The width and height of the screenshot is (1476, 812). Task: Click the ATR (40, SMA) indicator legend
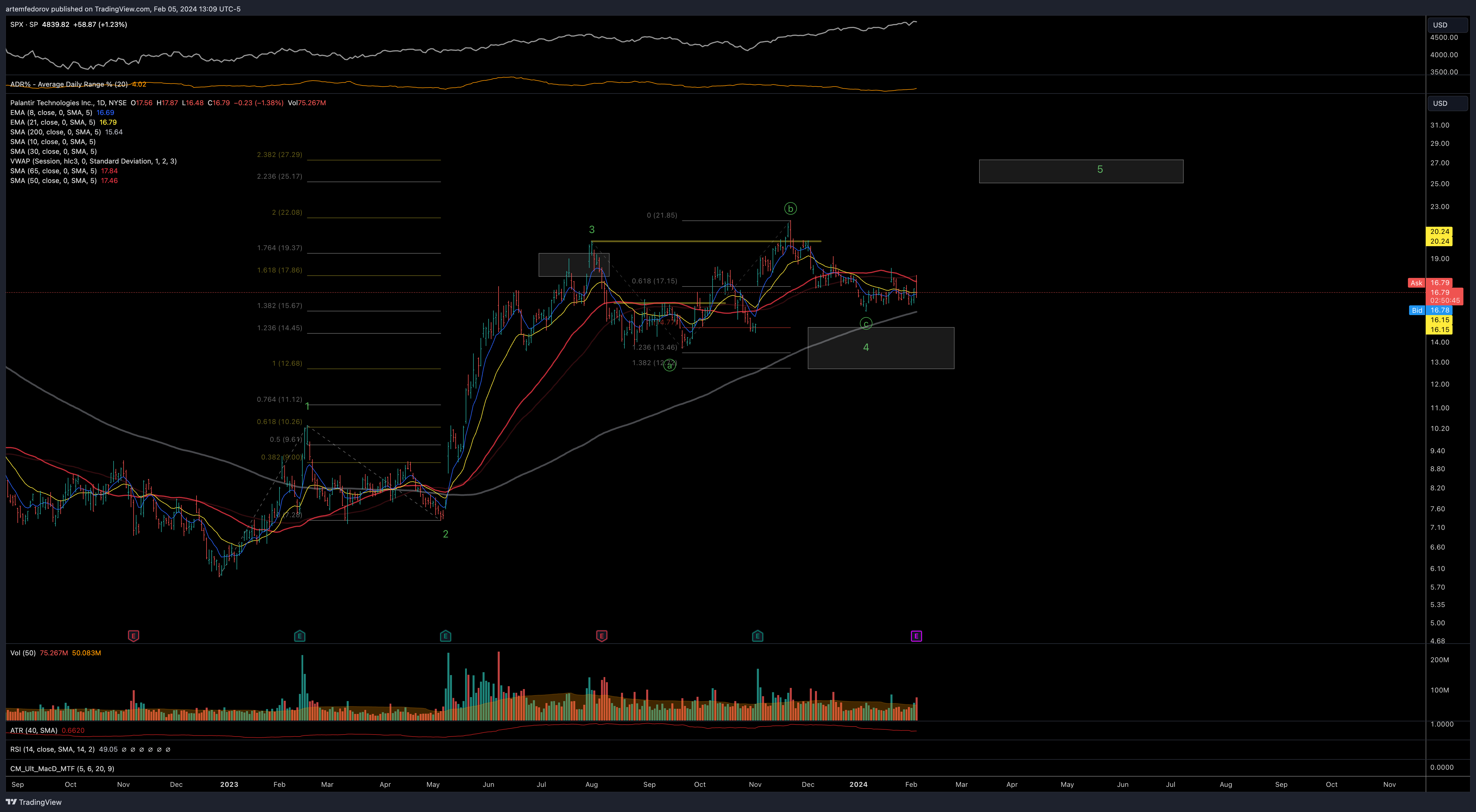click(47, 731)
